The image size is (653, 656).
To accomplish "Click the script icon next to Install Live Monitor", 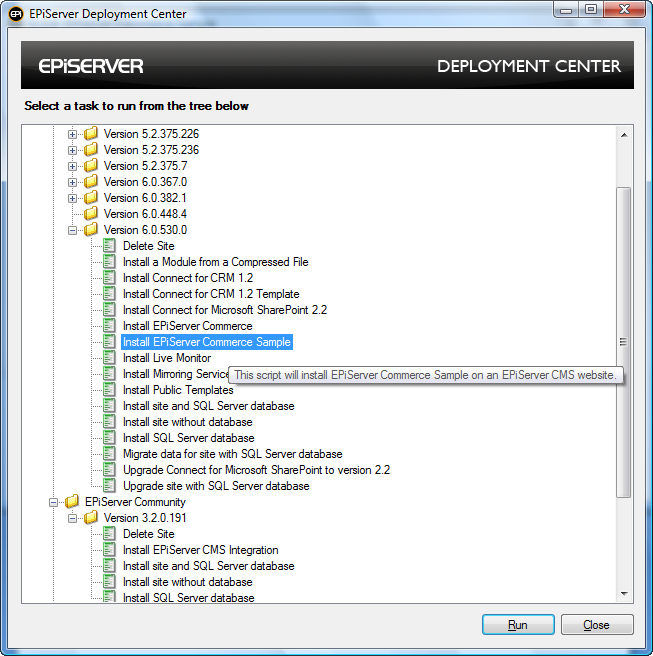I will [x=110, y=358].
